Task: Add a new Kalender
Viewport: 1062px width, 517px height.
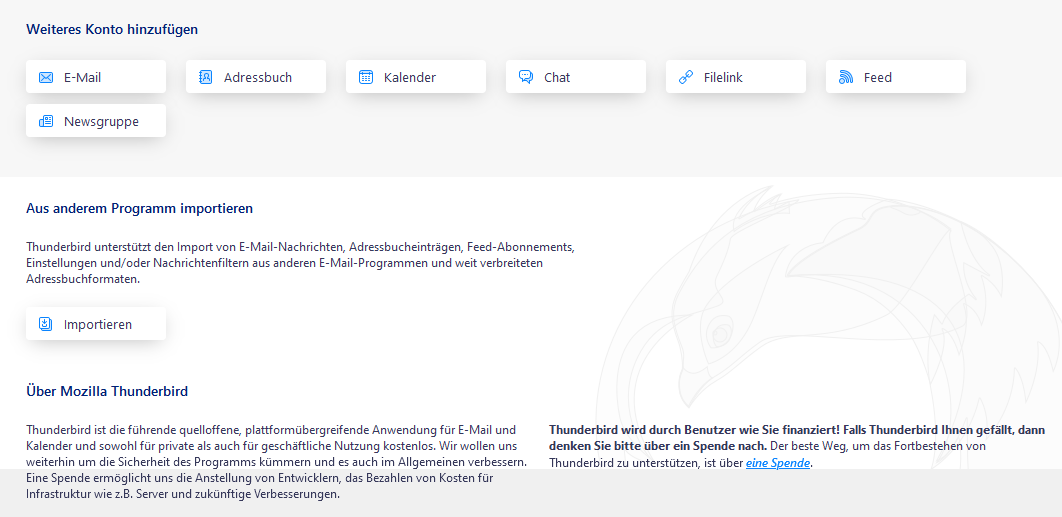Action: [416, 77]
